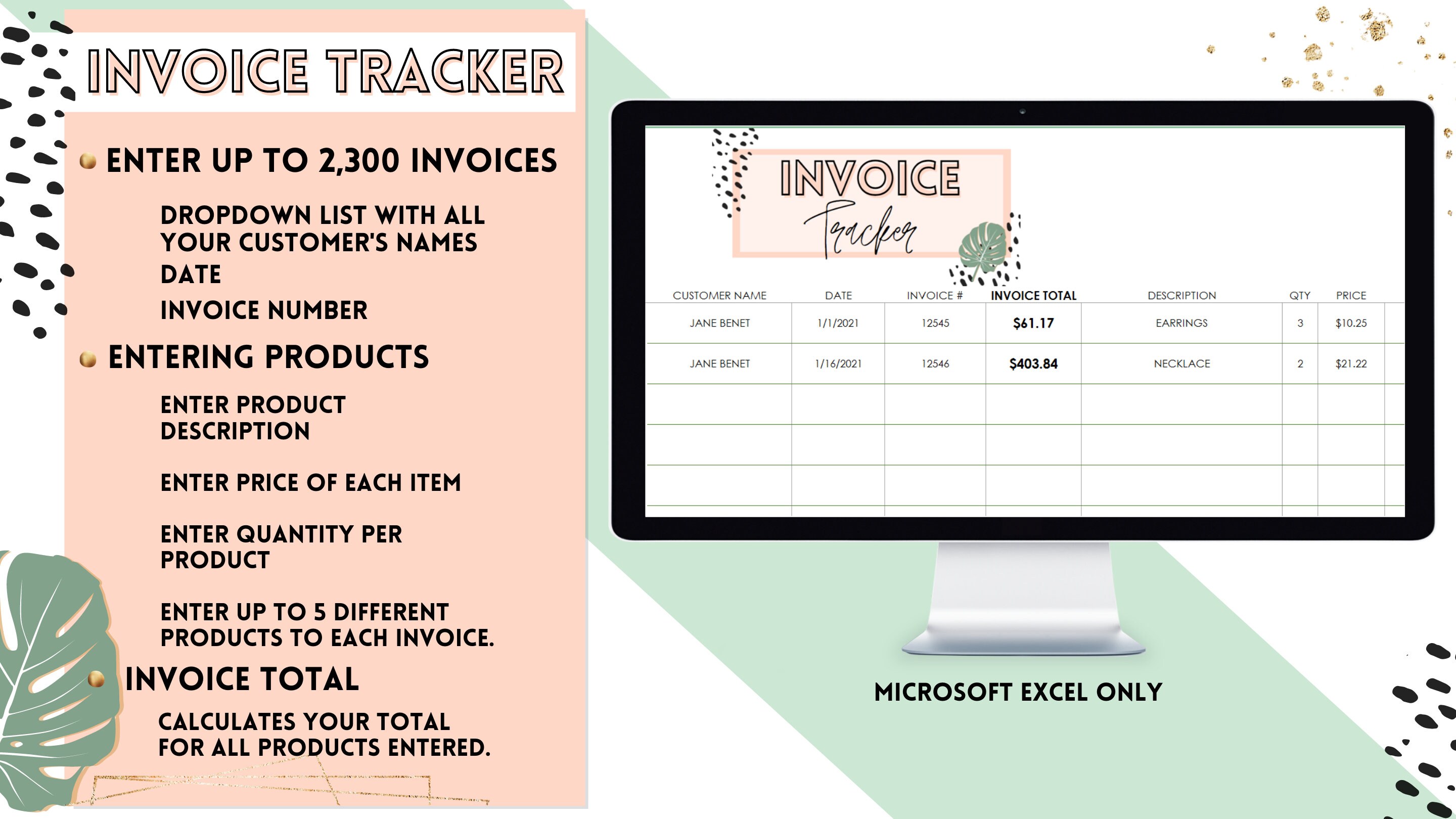
Task: Click the QTY column header
Action: point(1299,295)
